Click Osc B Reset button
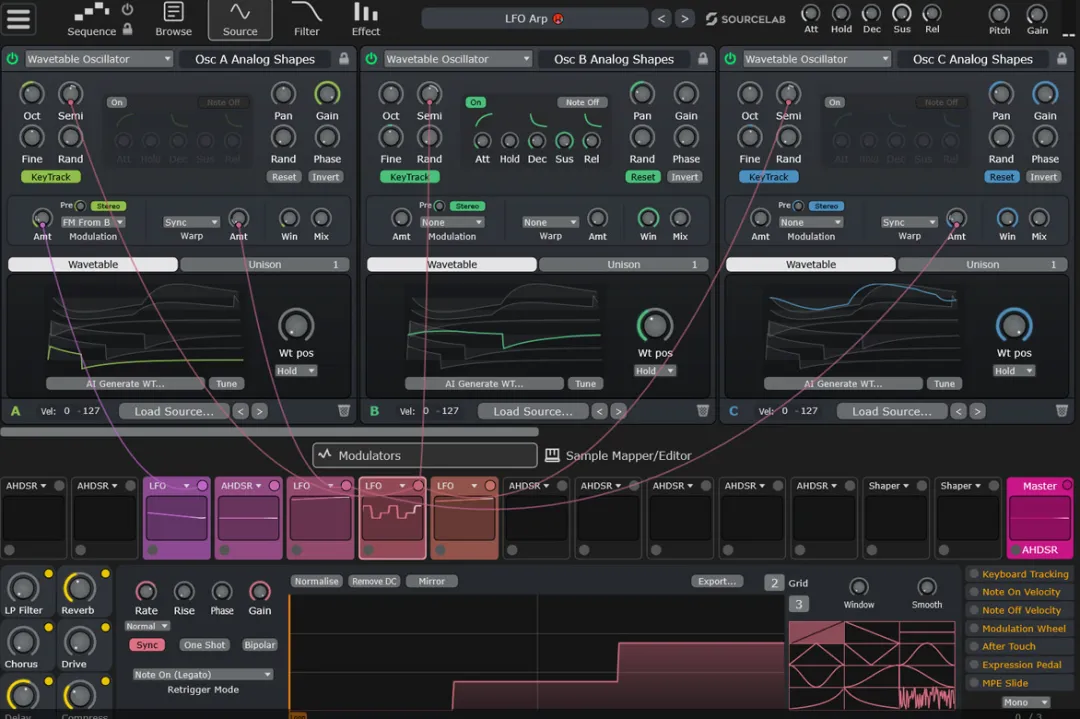Viewport: 1080px width, 719px height. pos(643,177)
